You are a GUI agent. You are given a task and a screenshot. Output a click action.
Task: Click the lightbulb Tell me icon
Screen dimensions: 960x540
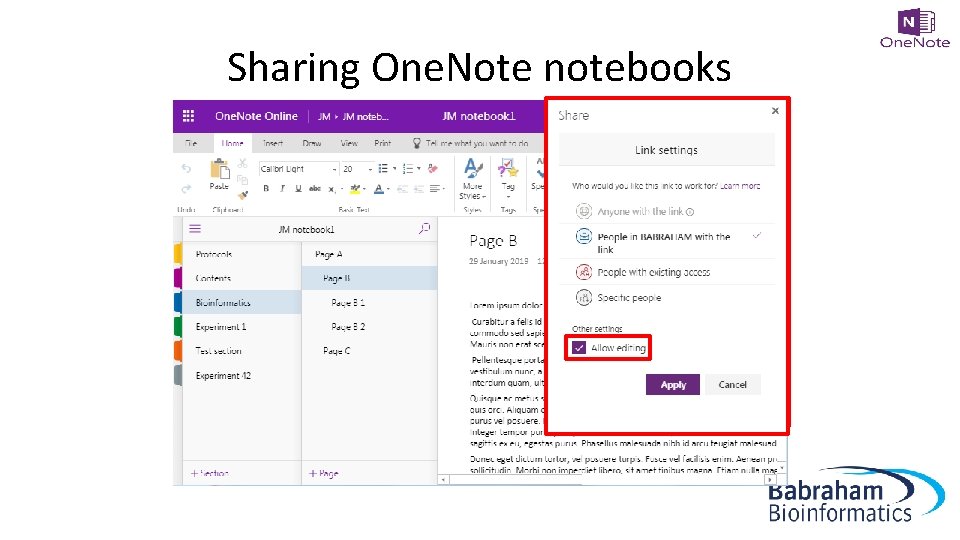point(416,143)
